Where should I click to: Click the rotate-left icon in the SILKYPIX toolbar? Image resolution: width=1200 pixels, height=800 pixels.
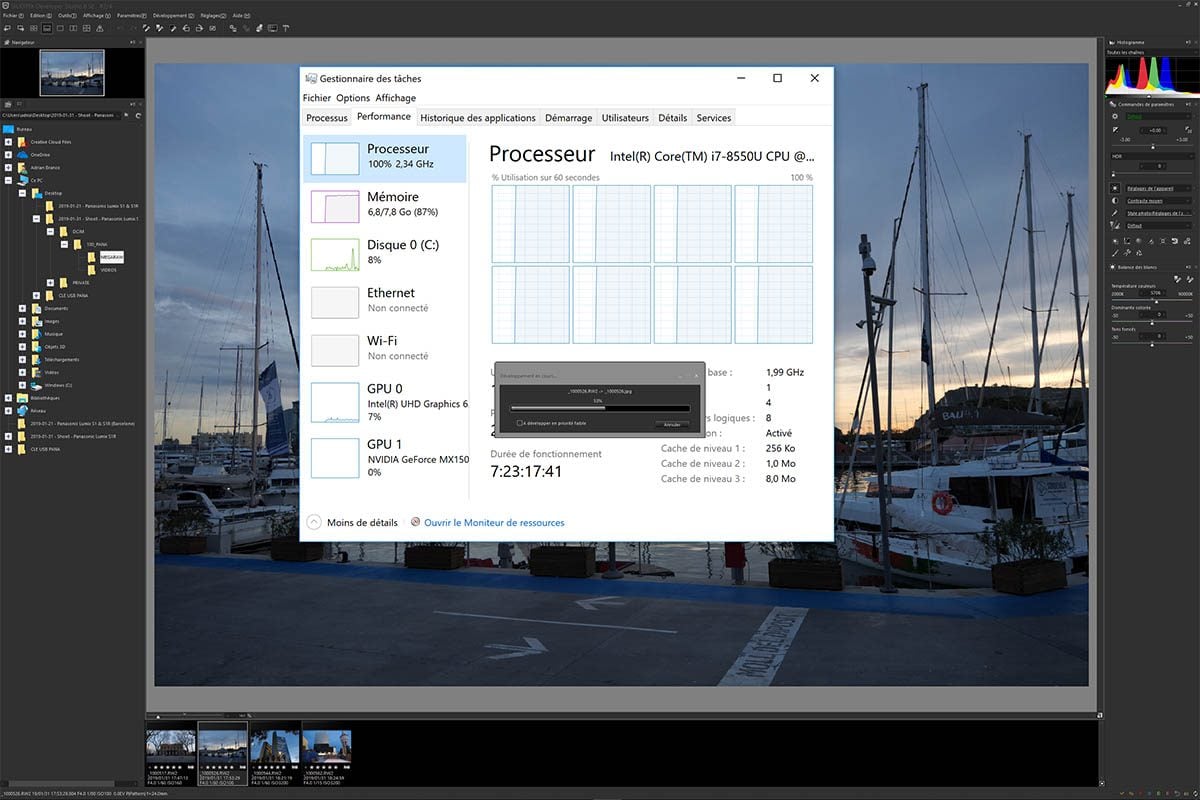coord(186,28)
